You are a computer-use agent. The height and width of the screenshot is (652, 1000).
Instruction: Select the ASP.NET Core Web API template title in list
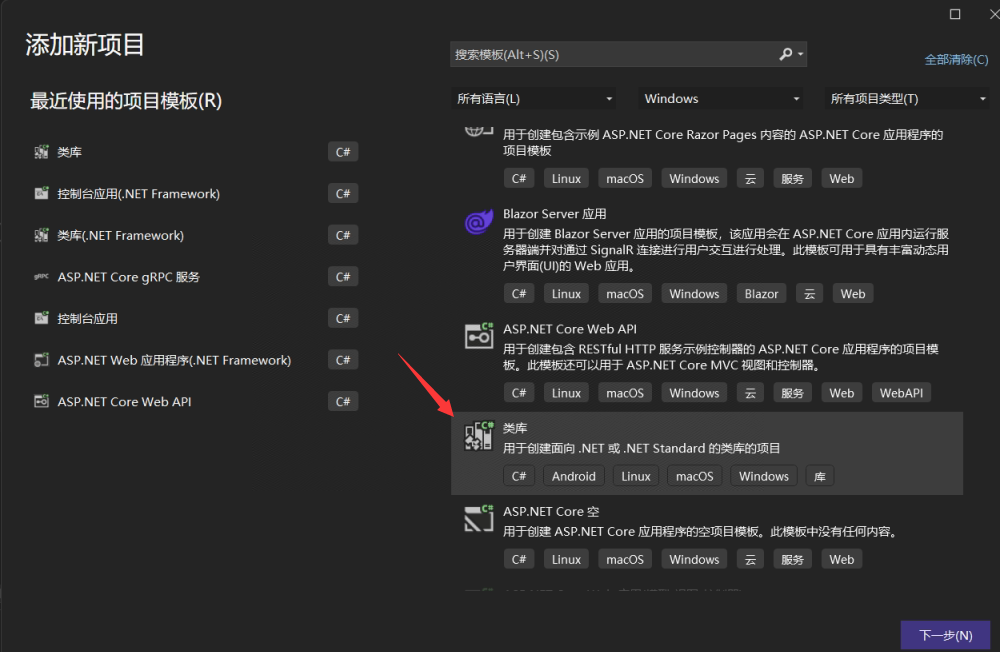click(x=570, y=329)
